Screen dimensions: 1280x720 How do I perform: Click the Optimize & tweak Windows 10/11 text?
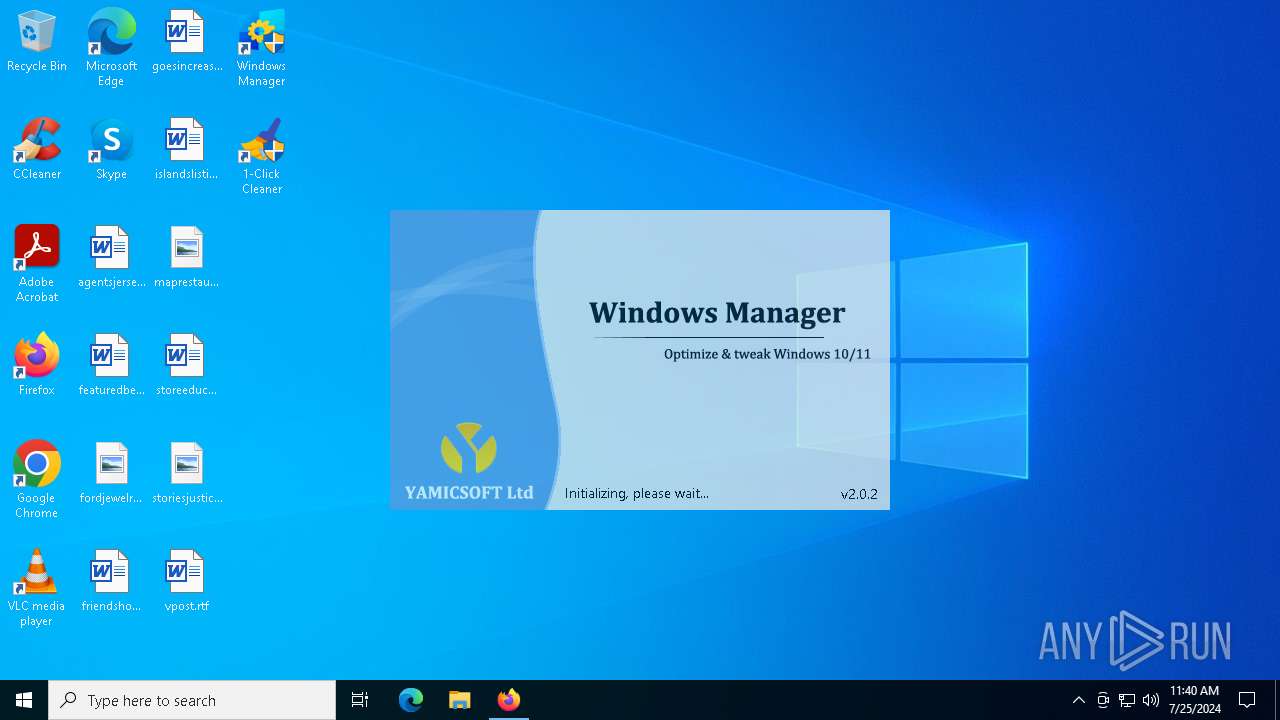[x=767, y=354]
